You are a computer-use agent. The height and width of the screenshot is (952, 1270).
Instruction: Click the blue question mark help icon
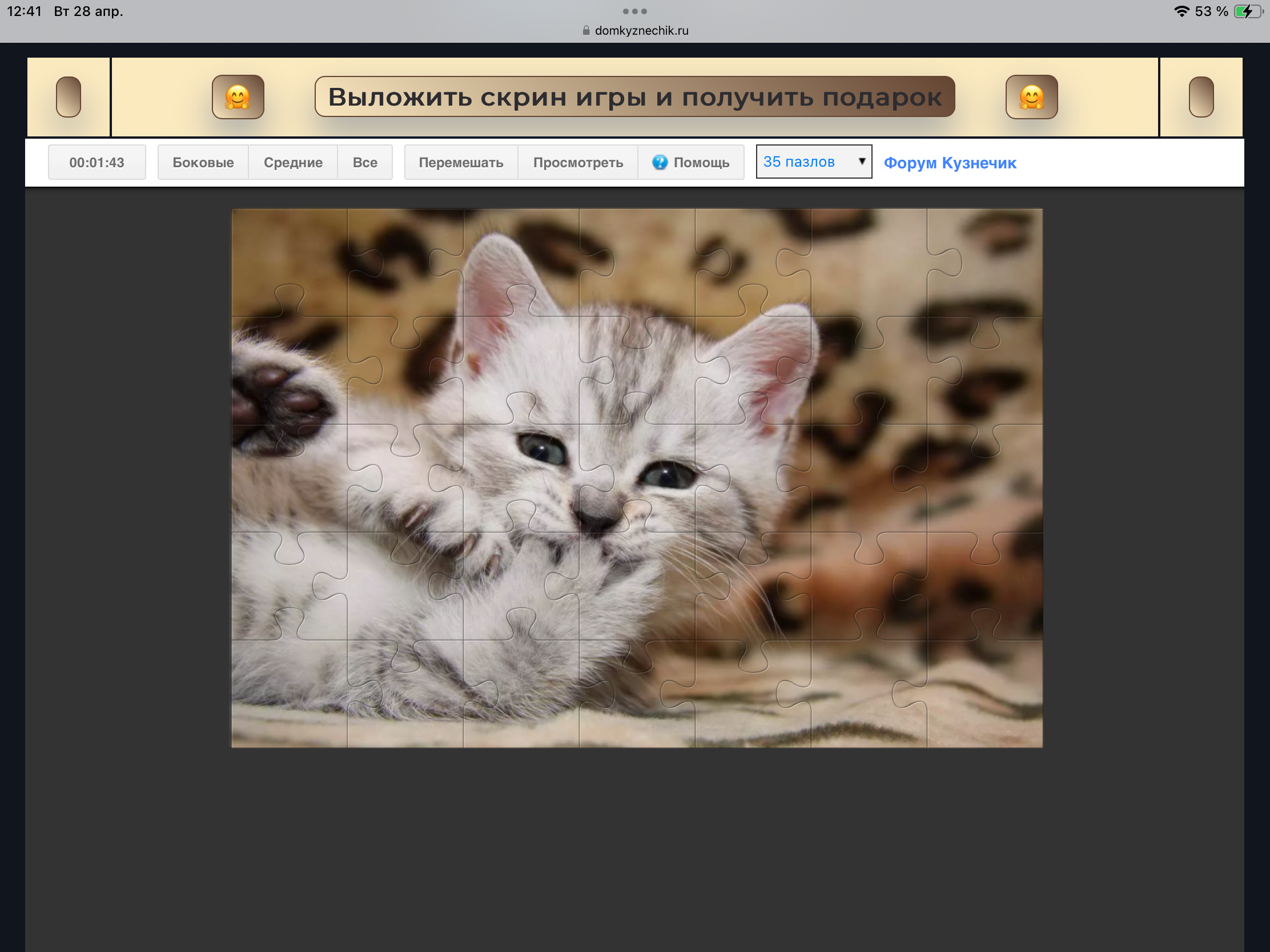coord(660,163)
